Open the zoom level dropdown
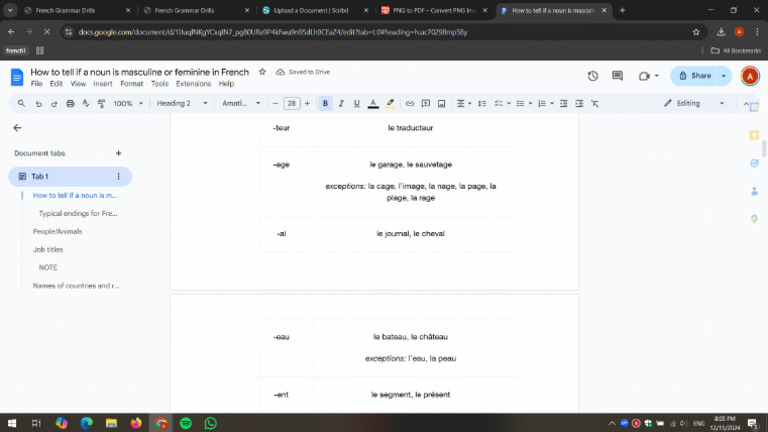Image resolution: width=768 pixels, height=432 pixels. [128, 103]
